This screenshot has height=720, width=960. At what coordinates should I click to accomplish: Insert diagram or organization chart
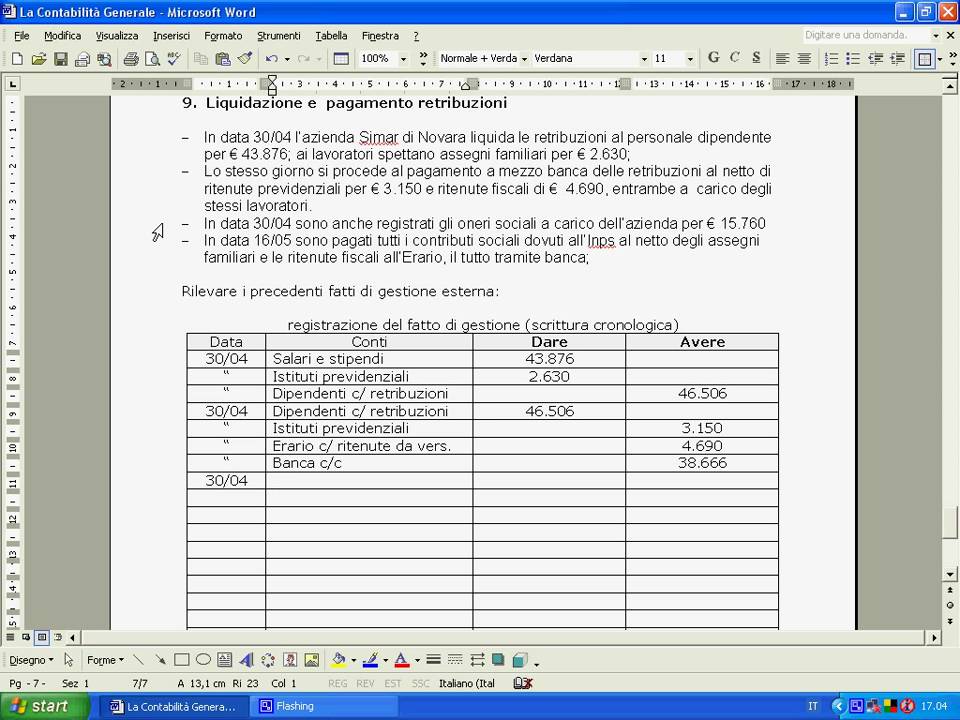tap(268, 660)
